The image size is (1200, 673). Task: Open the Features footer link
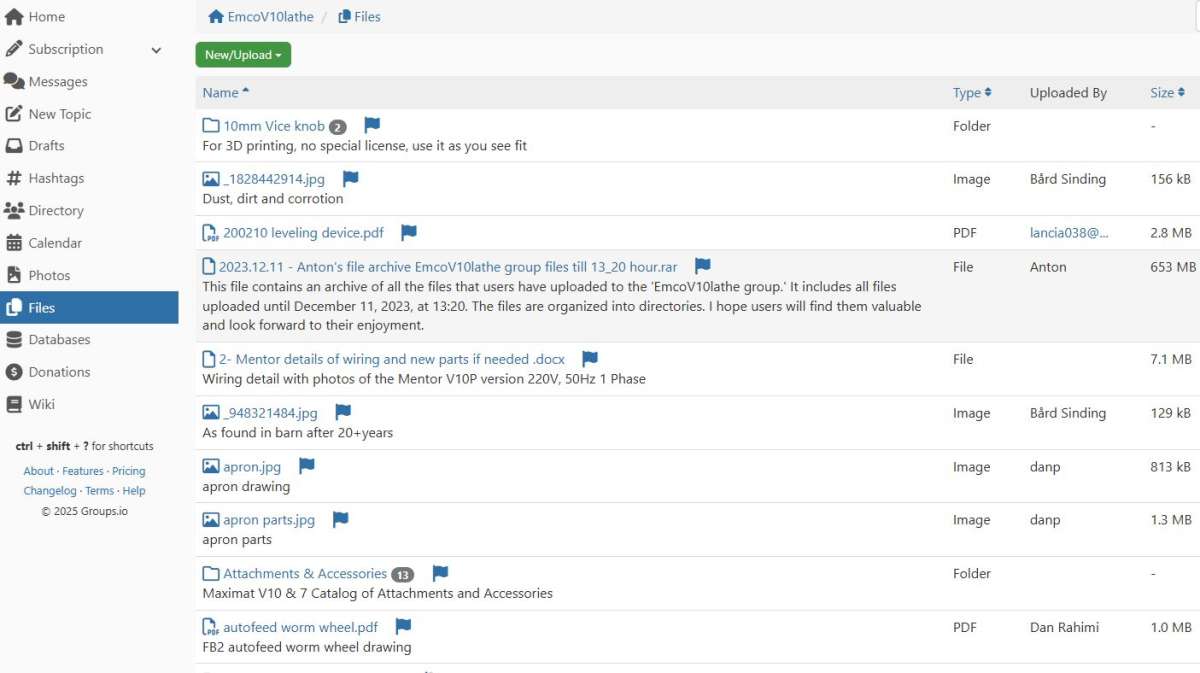(83, 471)
